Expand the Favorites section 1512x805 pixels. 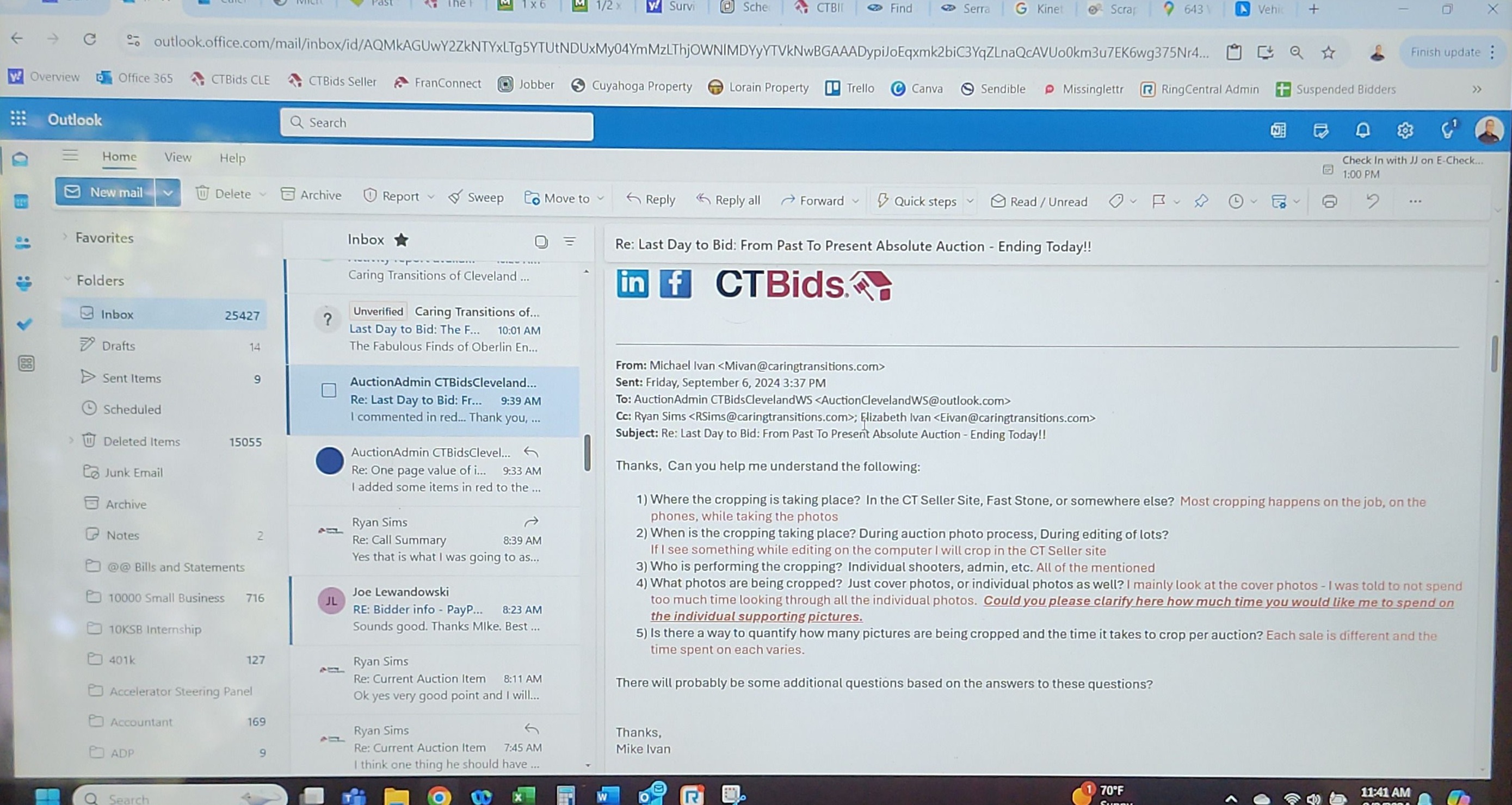click(65, 237)
